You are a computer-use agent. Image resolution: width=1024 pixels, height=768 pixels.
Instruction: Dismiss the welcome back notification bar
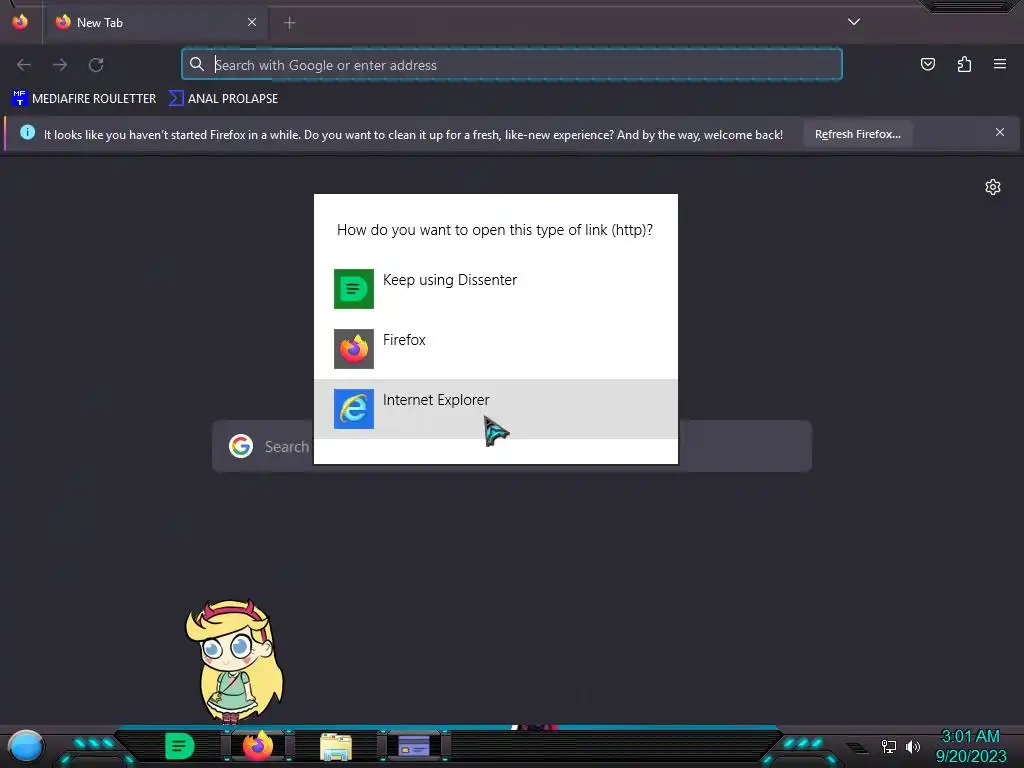[x=1000, y=133]
